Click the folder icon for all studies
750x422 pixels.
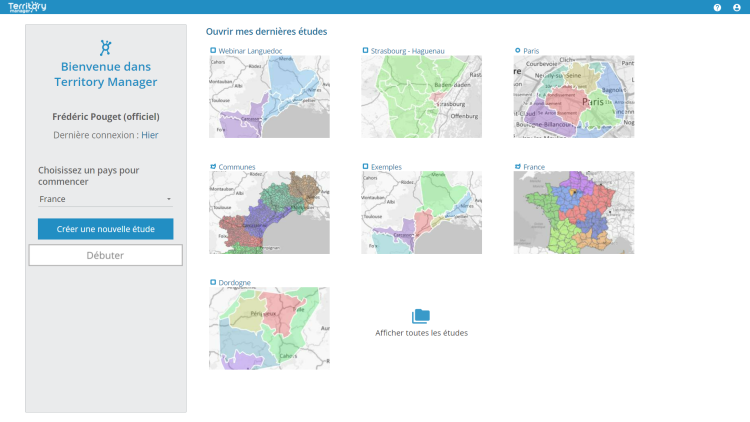coord(421,316)
